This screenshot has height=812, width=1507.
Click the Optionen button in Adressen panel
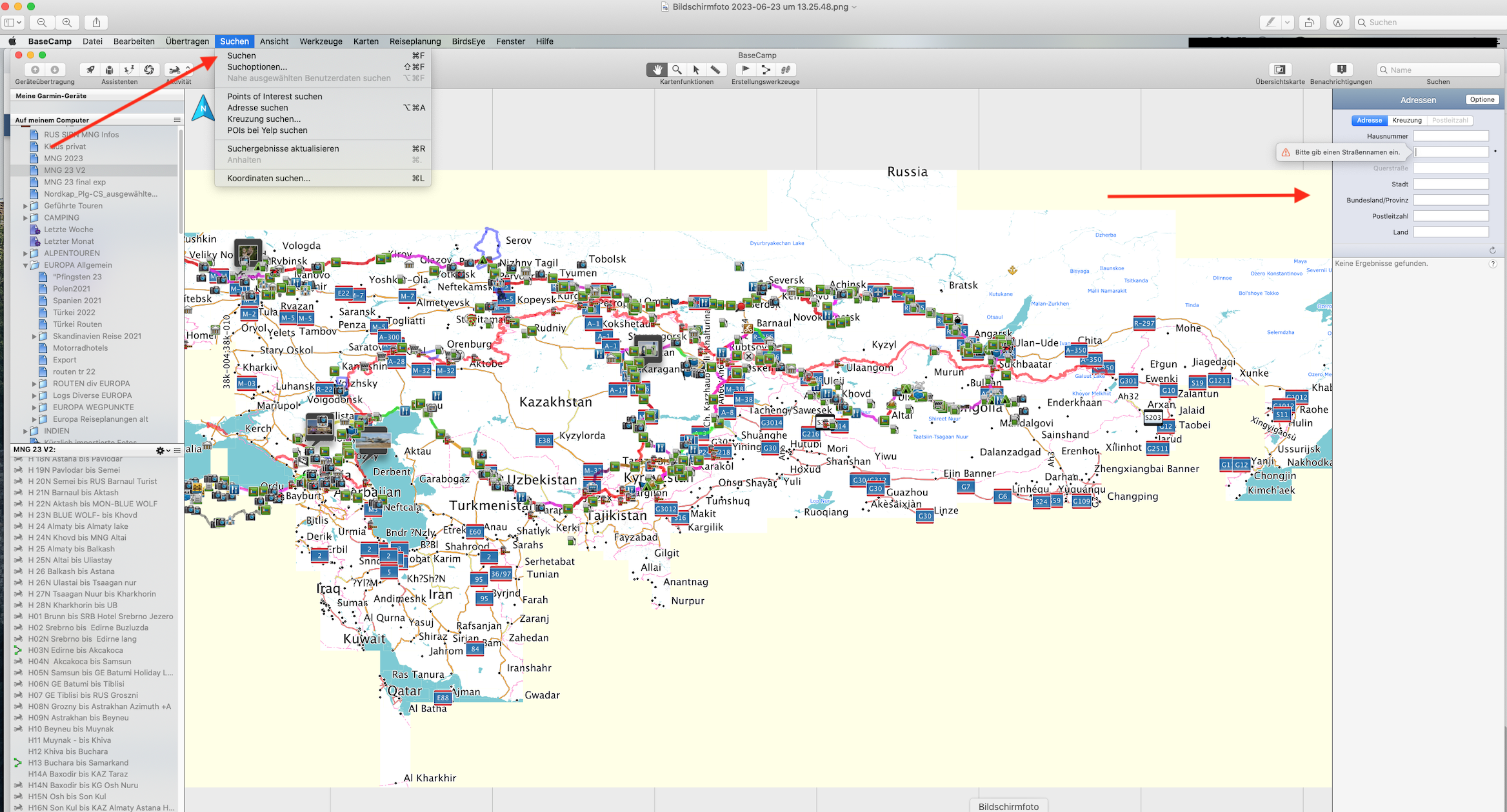pos(1482,100)
